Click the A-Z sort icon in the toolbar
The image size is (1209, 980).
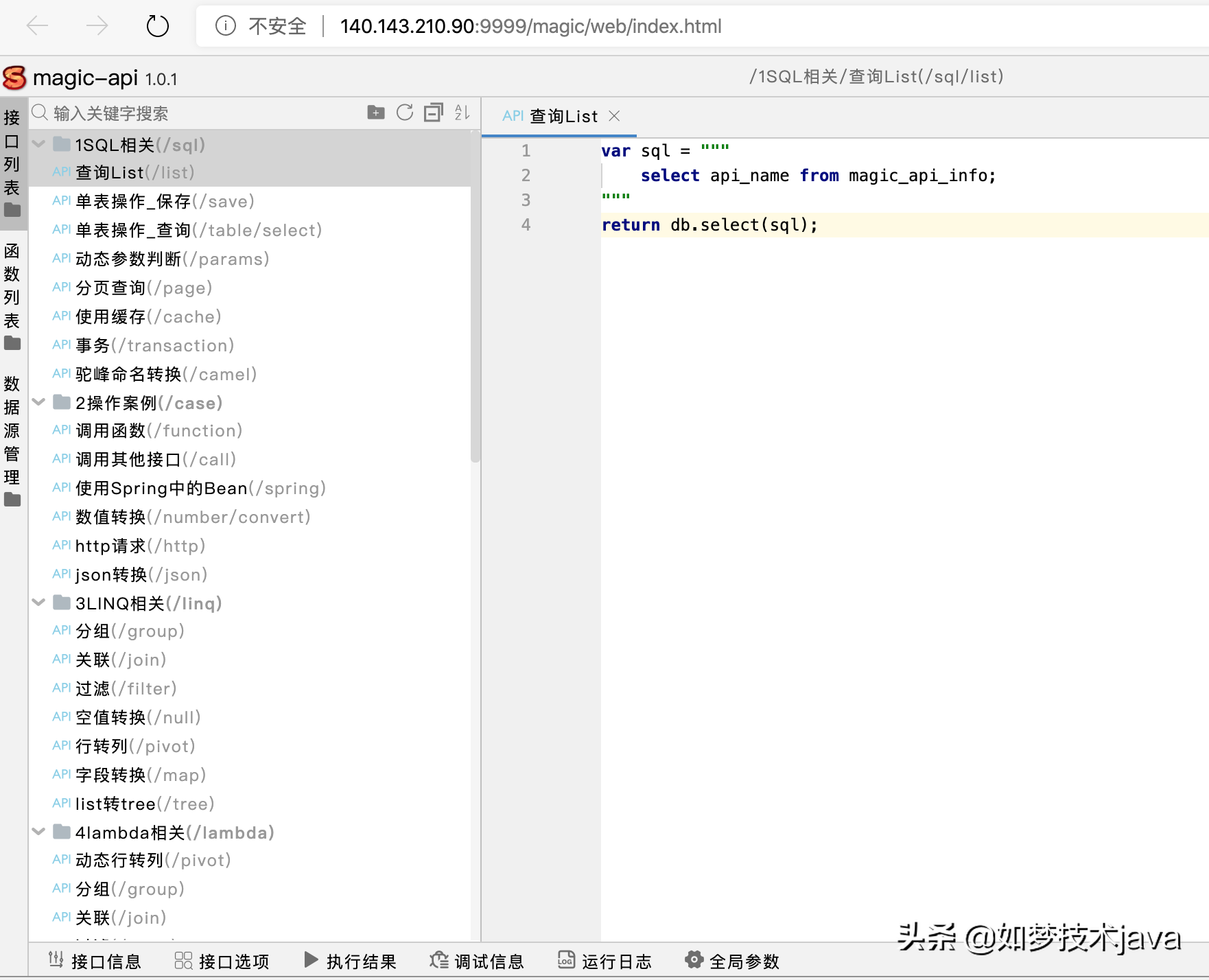(x=462, y=113)
